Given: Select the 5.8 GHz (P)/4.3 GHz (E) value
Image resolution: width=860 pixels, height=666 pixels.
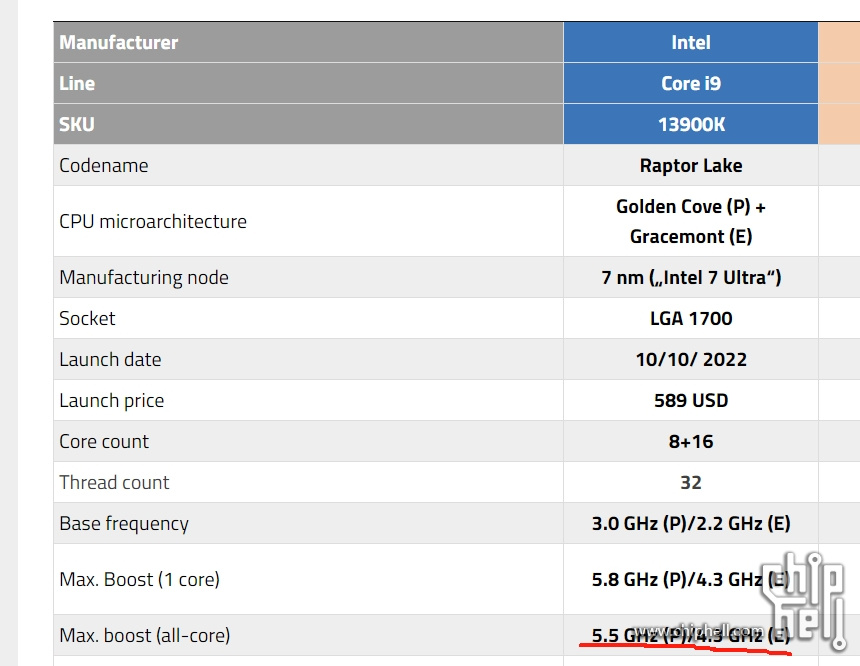Looking at the screenshot, I should [691, 580].
